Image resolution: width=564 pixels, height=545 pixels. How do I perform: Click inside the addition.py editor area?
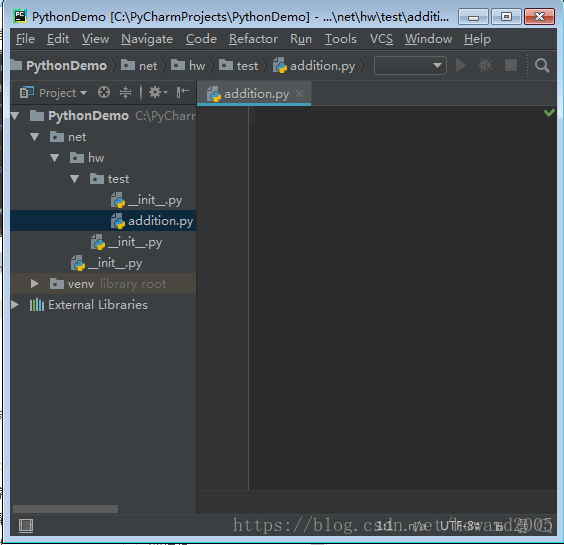tap(402, 298)
